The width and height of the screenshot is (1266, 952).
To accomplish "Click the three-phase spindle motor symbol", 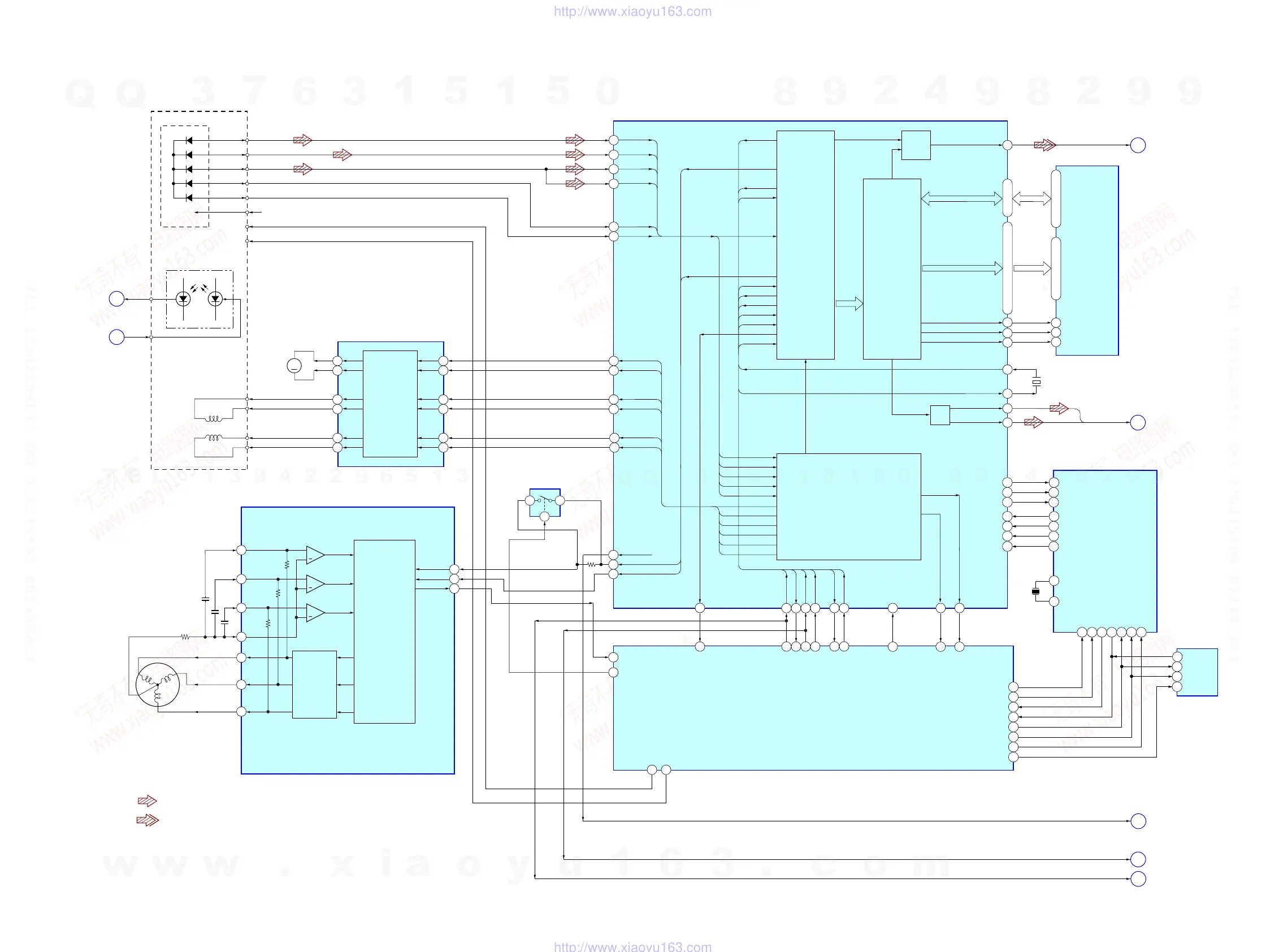I will pos(157,685).
